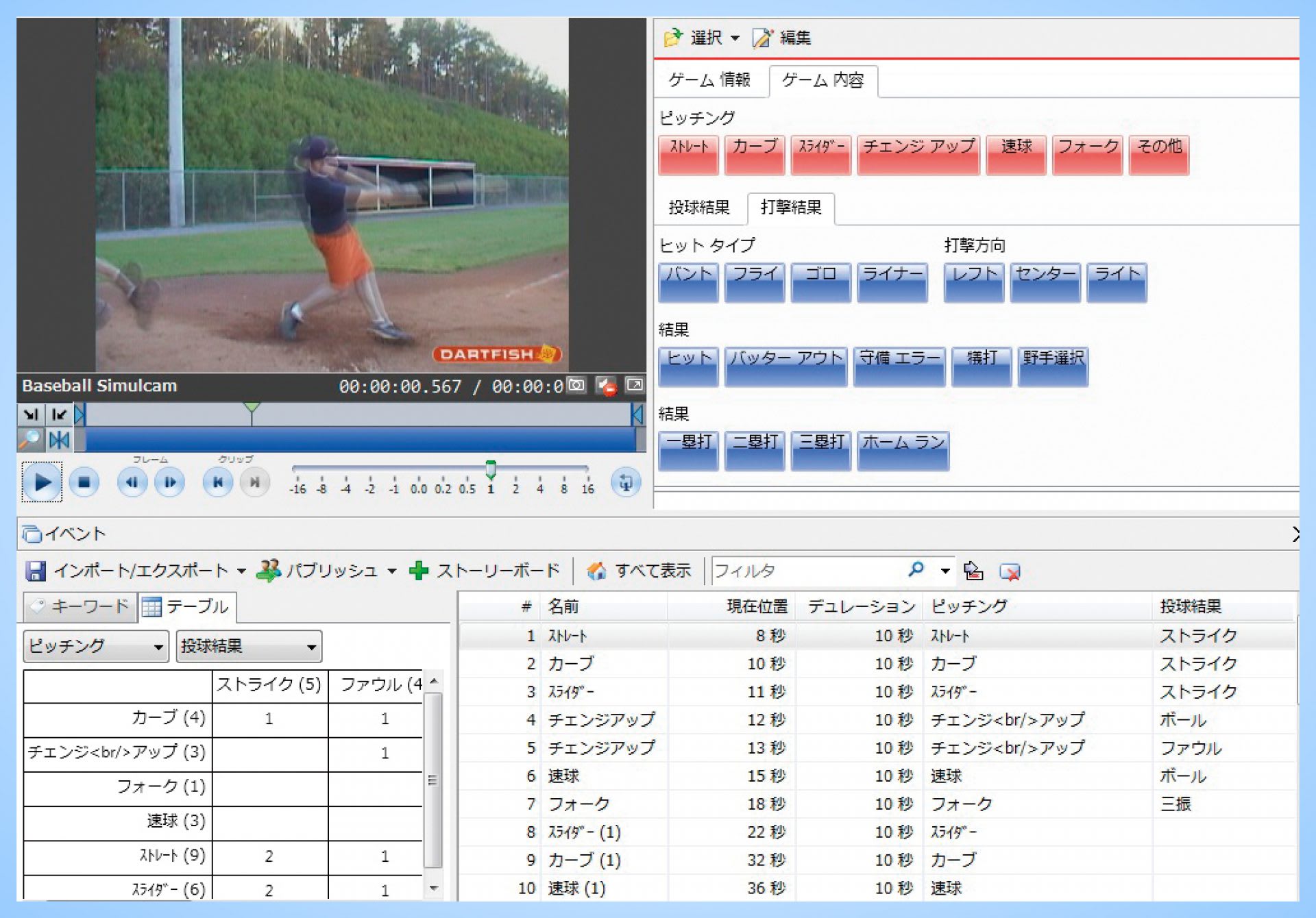Open the ピッチング dropdown in the table panel
This screenshot has width=1316, height=918.
(96, 646)
